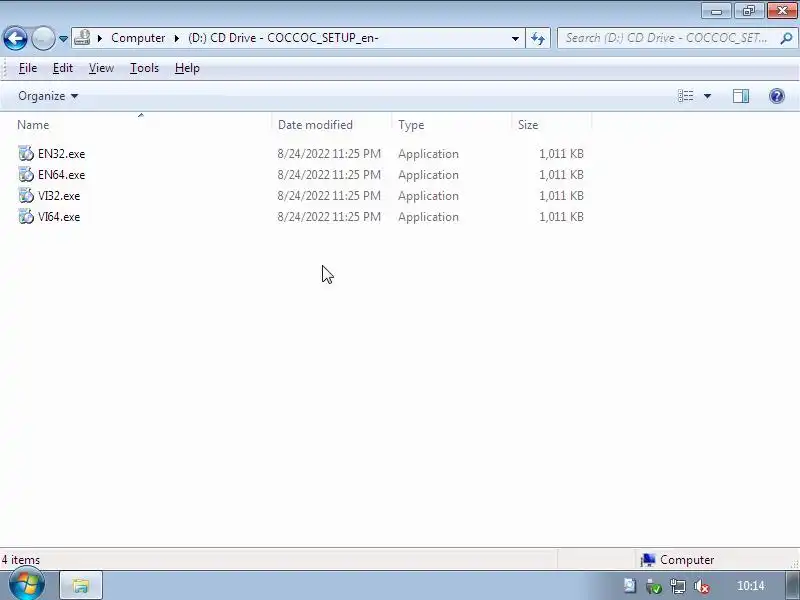This screenshot has width=800, height=600.
Task: Click the Safely Remove Hardware tray icon
Action: point(654,586)
